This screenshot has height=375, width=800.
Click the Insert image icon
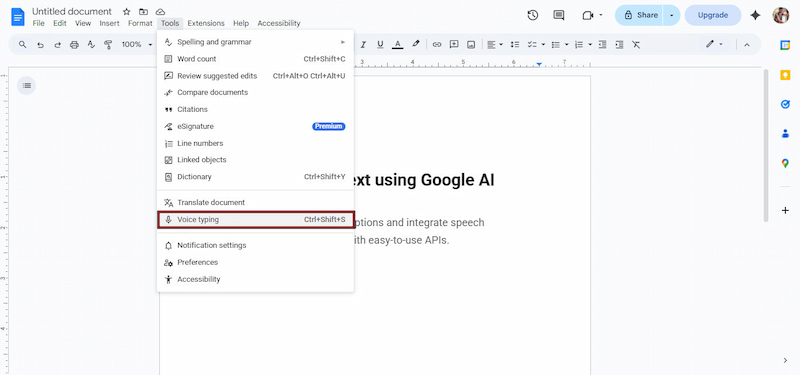tap(471, 44)
